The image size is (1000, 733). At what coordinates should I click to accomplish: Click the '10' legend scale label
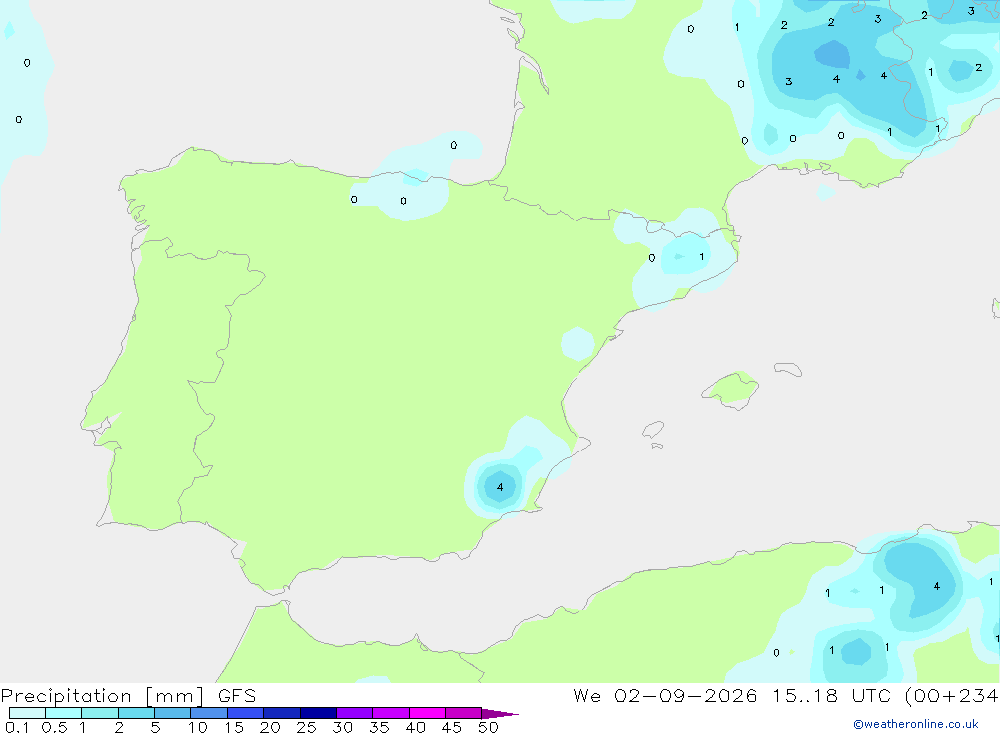click(x=198, y=727)
